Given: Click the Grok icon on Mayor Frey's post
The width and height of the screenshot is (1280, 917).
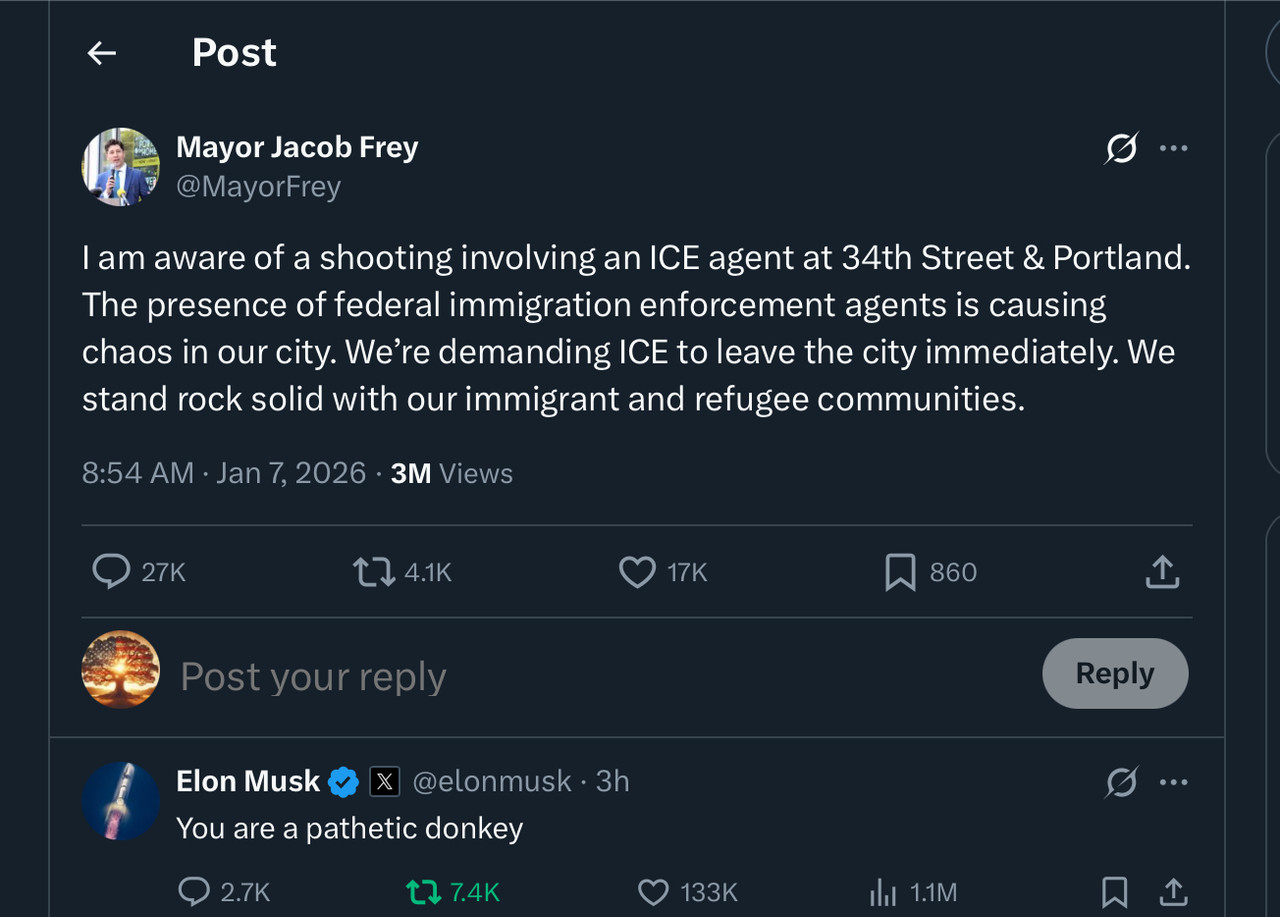Looking at the screenshot, I should pos(1121,149).
